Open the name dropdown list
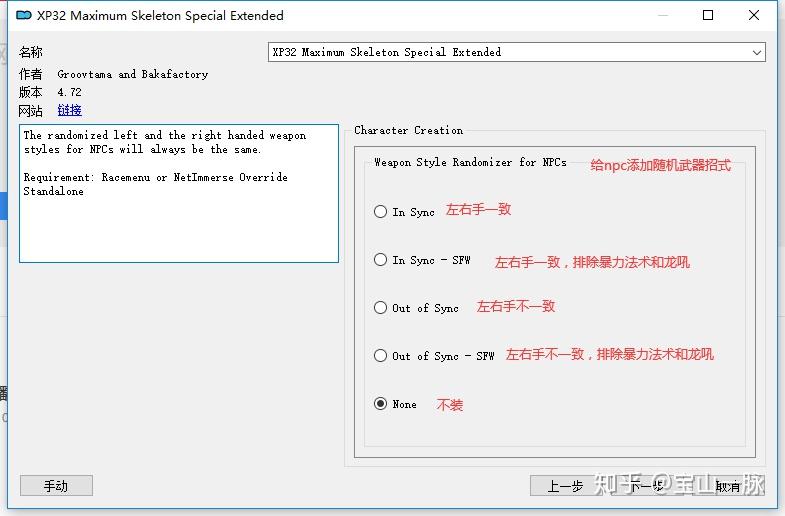785x516 pixels. point(517,52)
